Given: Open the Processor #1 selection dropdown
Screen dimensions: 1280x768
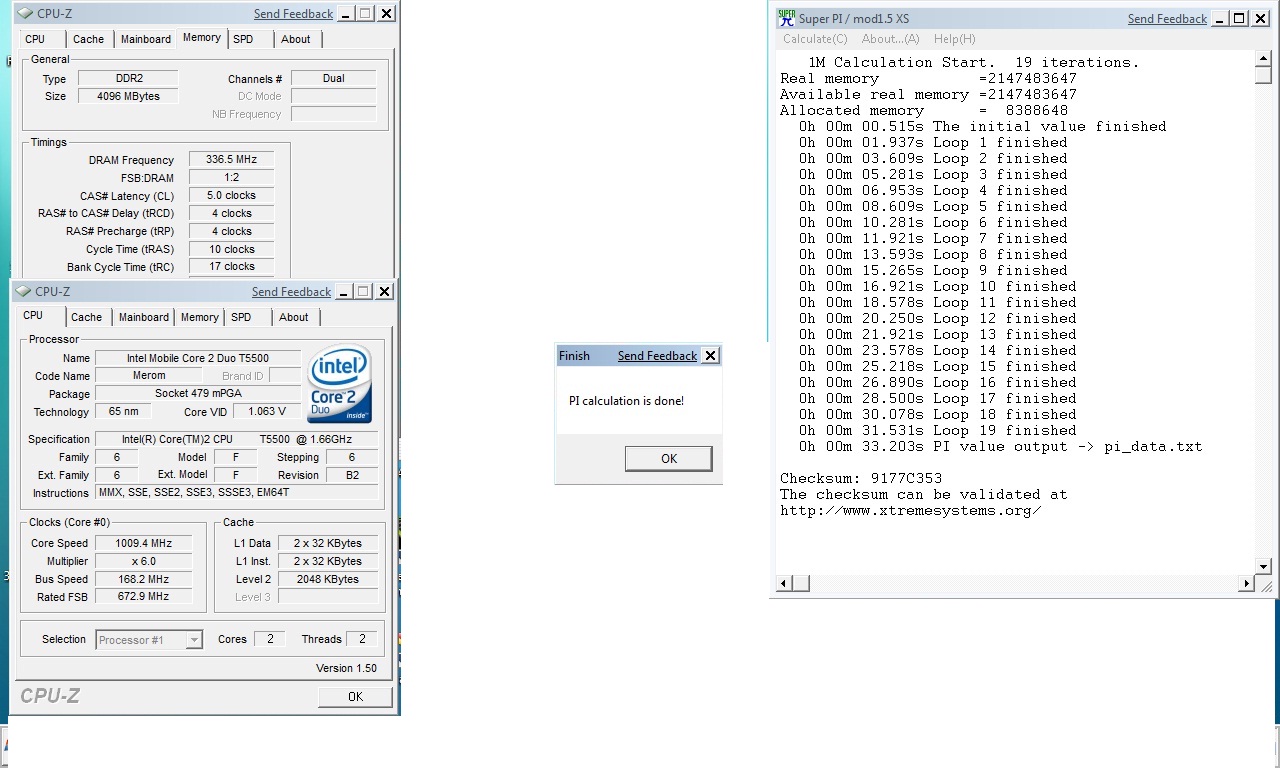Looking at the screenshot, I should pos(150,640).
